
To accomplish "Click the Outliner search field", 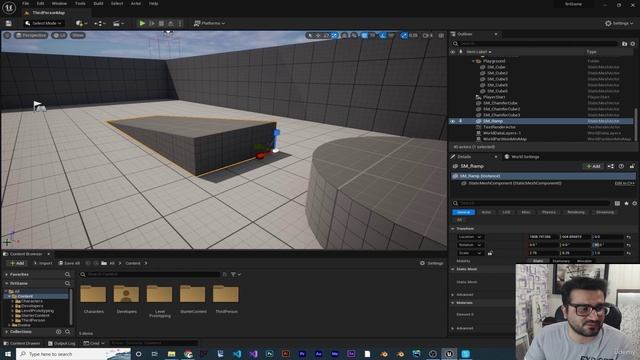I will click(538, 44).
